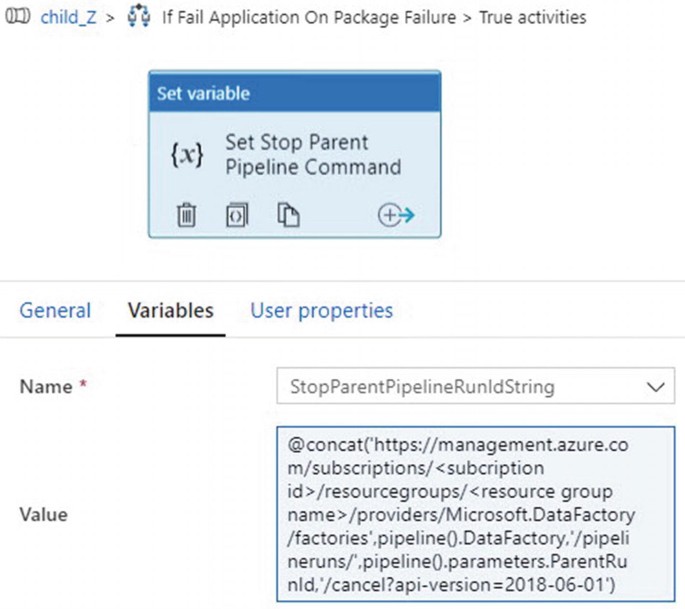This screenshot has width=685, height=609.
Task: Switch to the General tab
Action: (x=55, y=311)
